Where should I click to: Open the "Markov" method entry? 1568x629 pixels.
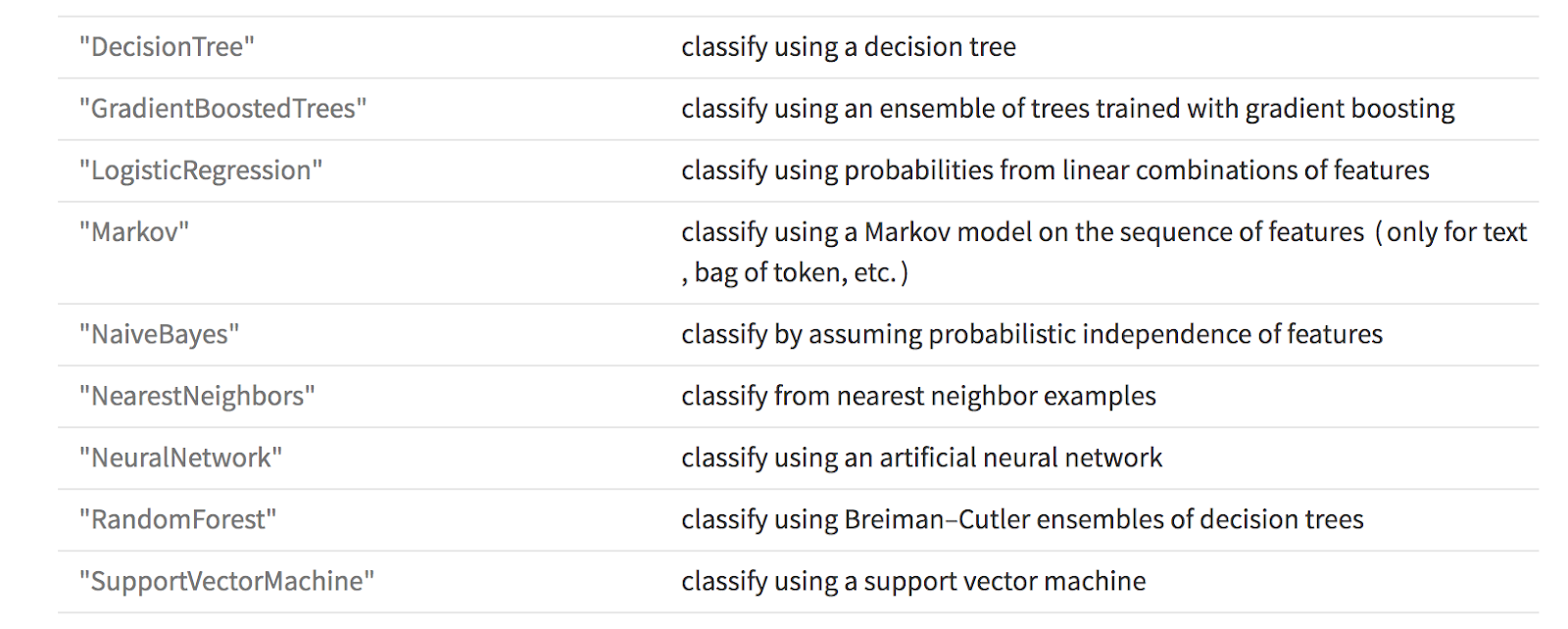[134, 232]
